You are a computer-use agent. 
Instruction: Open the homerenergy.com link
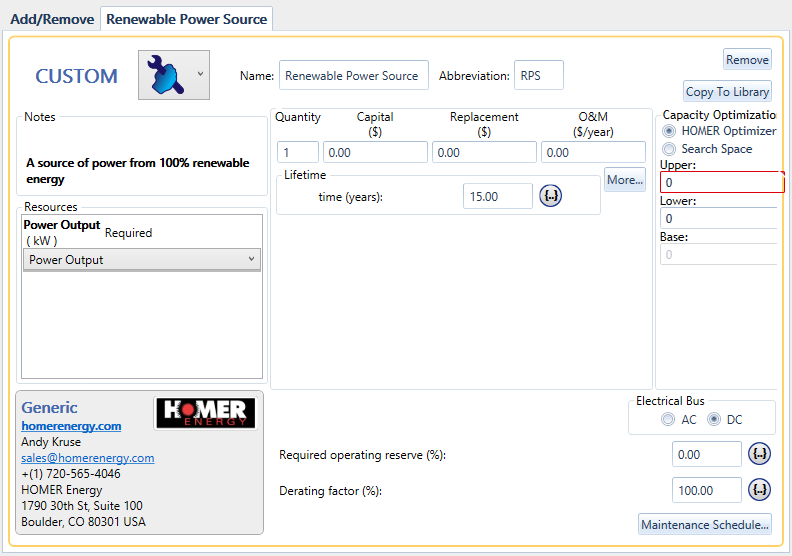(71, 426)
